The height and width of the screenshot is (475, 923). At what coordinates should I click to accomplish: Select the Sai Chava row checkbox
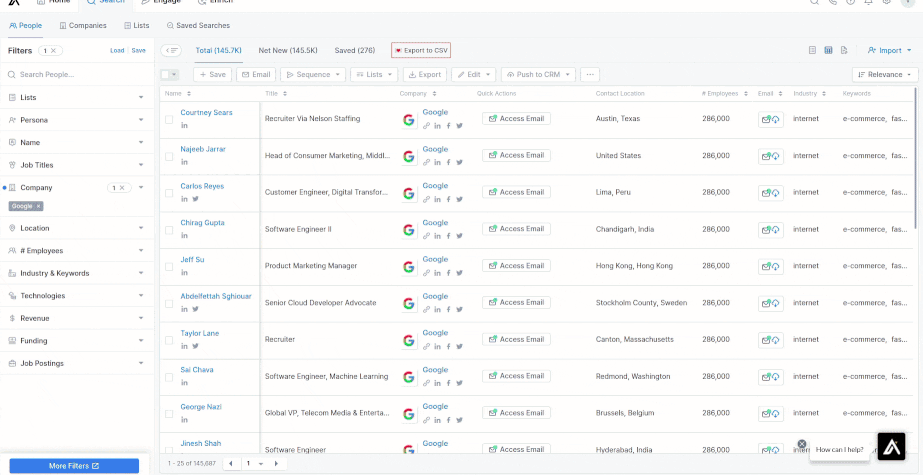(x=169, y=377)
